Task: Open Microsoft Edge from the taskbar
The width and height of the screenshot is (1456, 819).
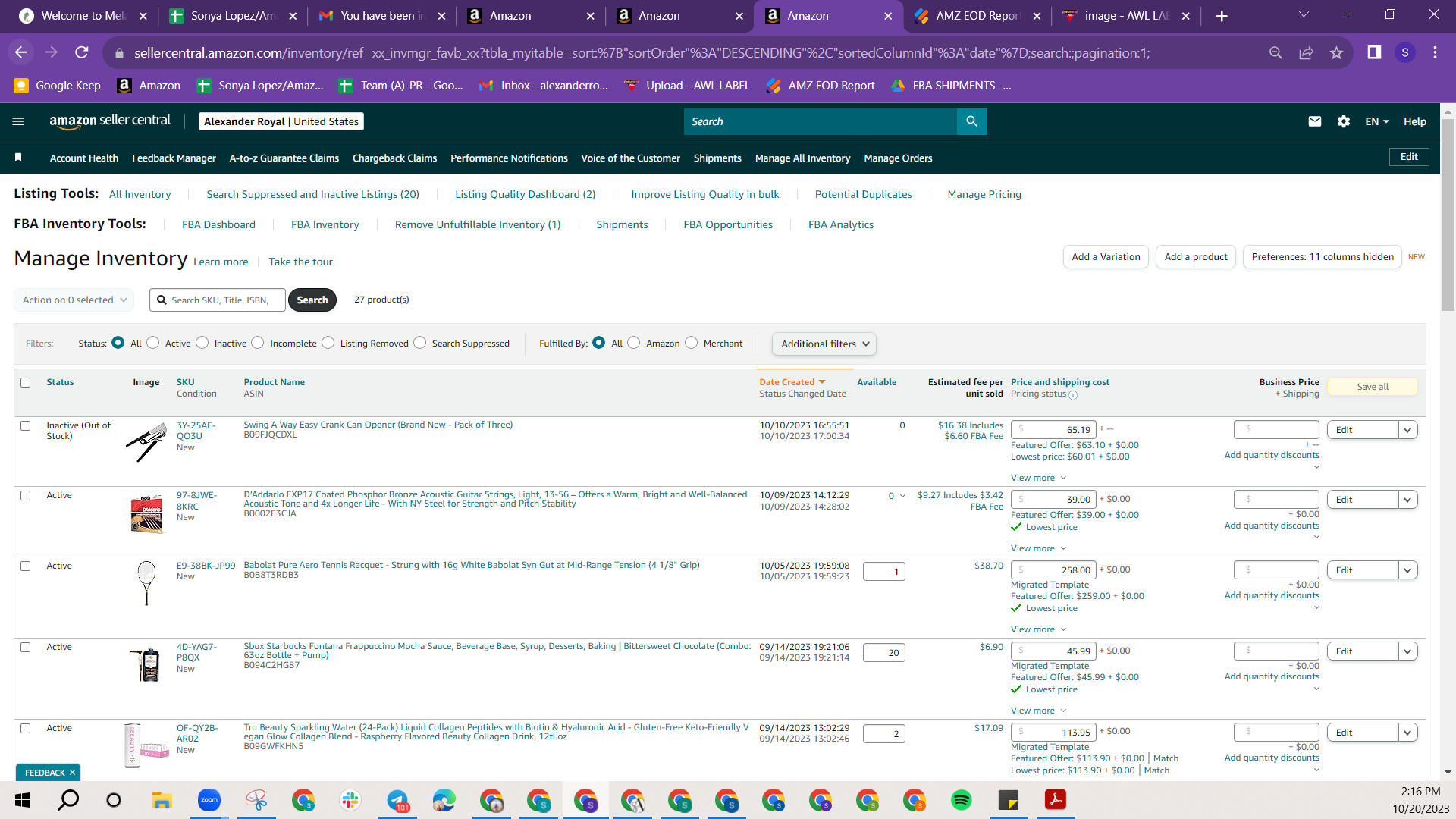Action: 444,800
